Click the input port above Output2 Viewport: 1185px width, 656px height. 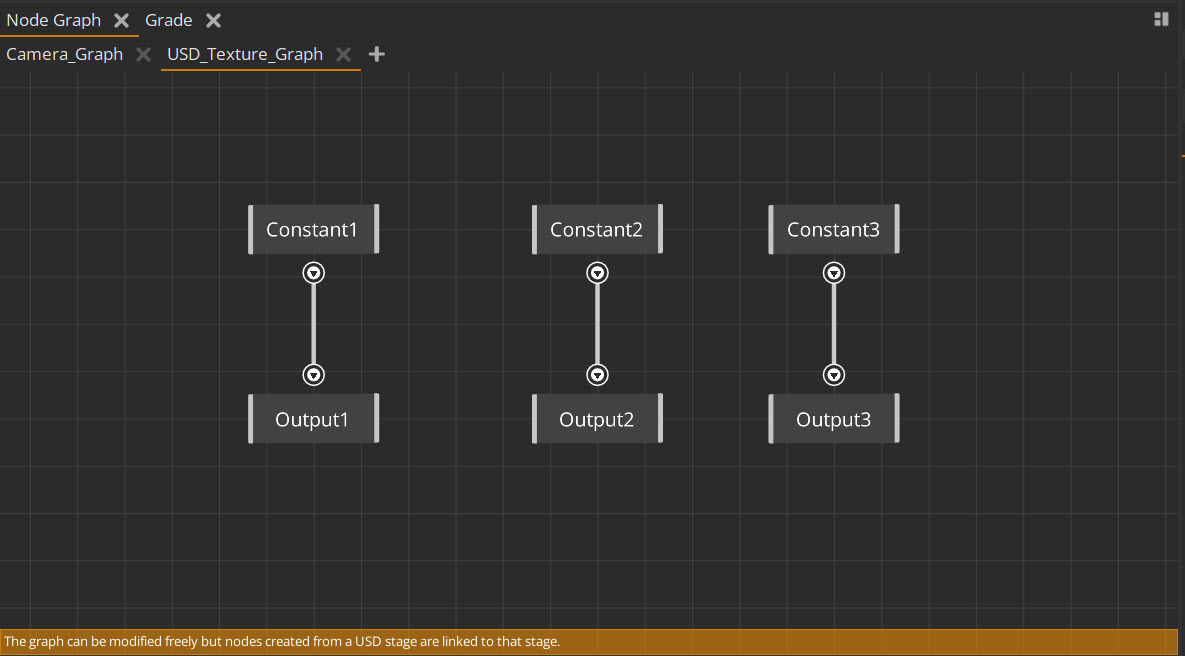[x=597, y=375]
